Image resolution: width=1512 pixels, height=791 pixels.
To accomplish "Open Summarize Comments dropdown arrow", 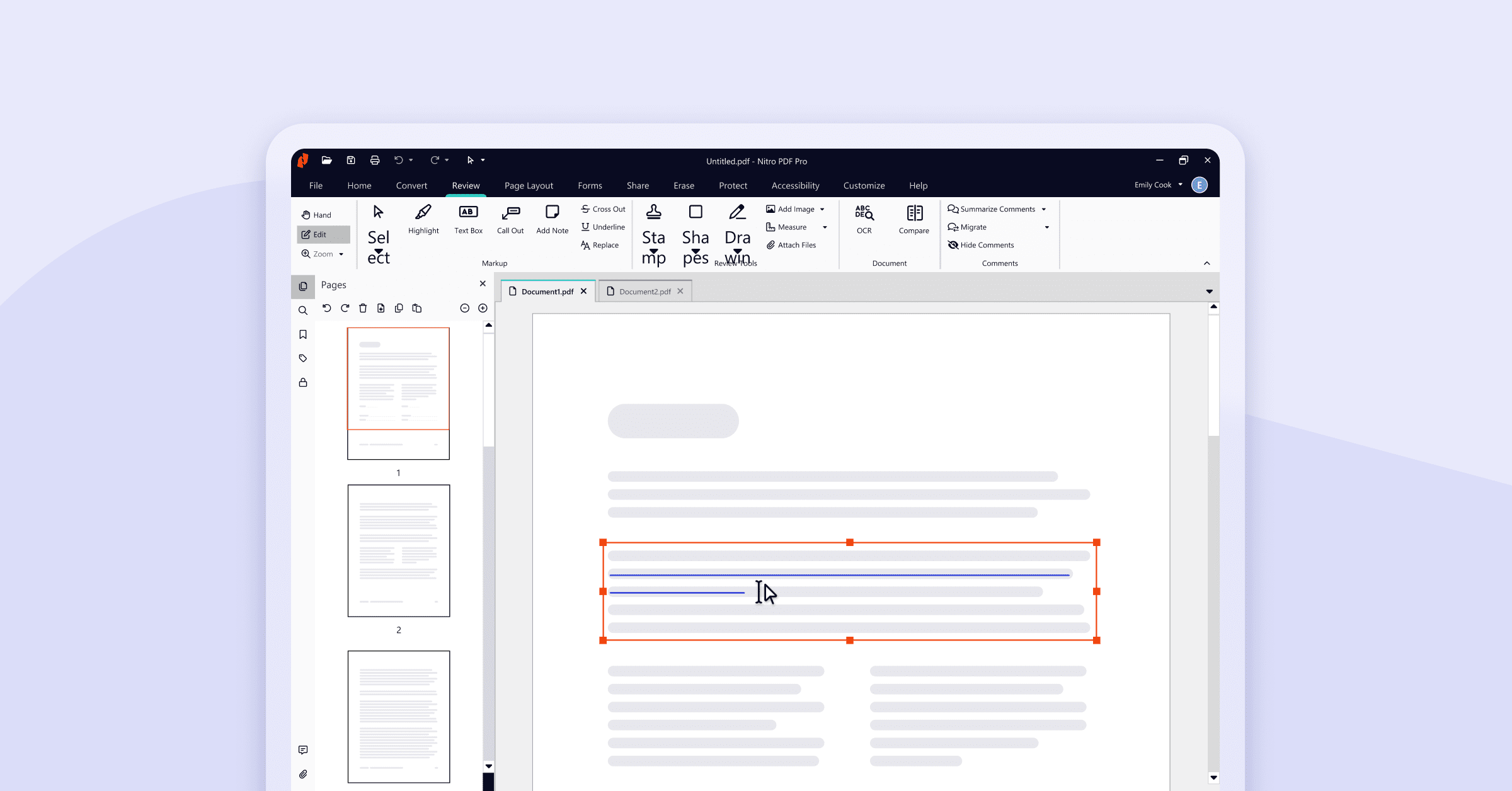I will click(1044, 209).
